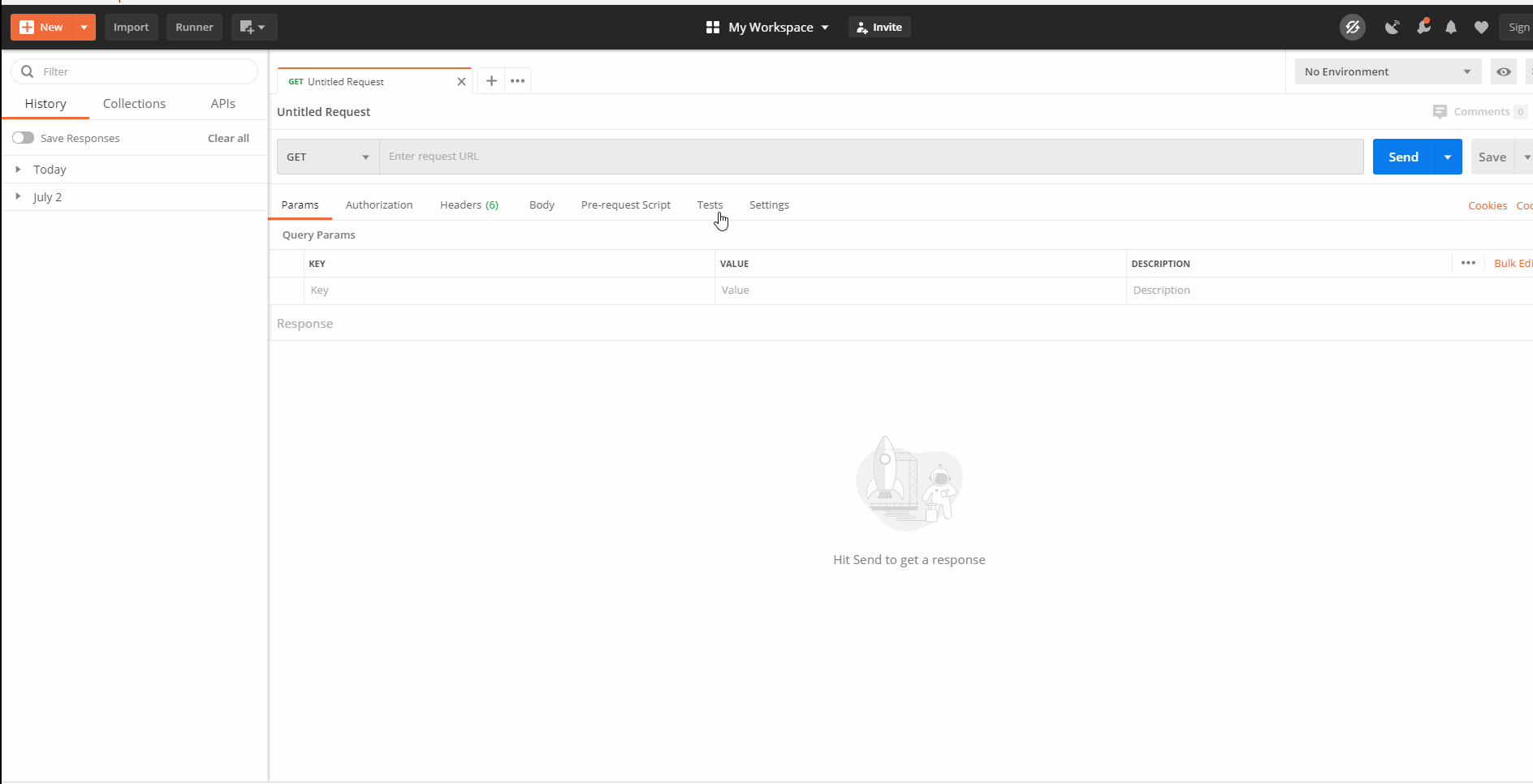Screen dimensions: 1533x784
Task: Click the heart icon in the header
Action: (x=1481, y=27)
